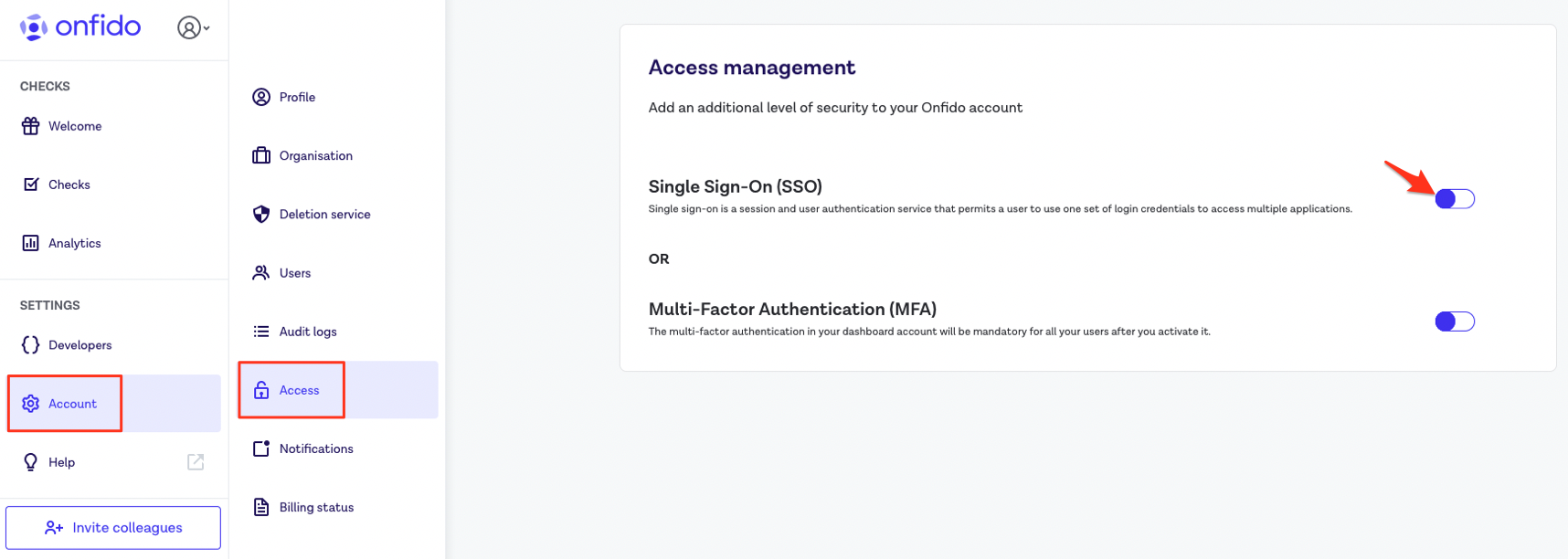This screenshot has width=1568, height=559.
Task: Select the Account settings item
Action: 114,404
